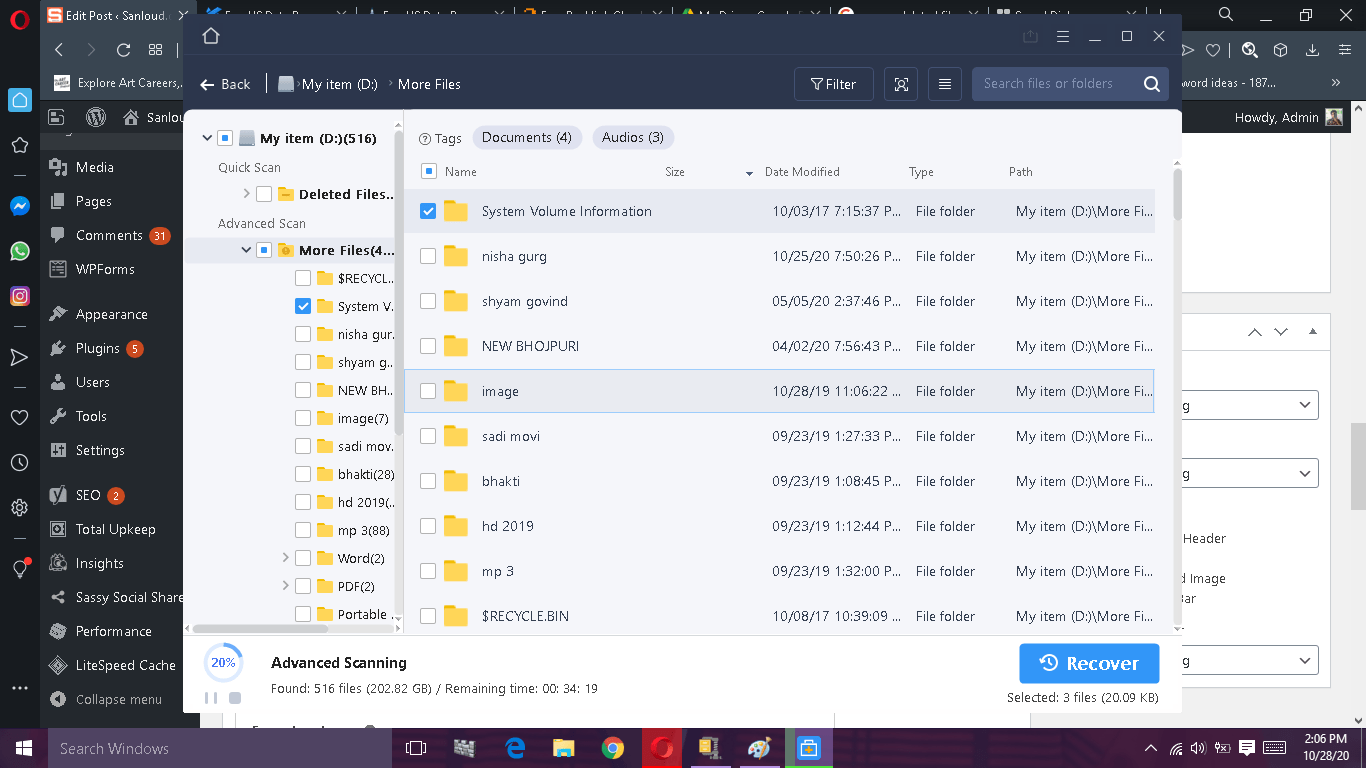Click the tree panel horizontal scrollbar
Viewport: 1366px width, 768px height.
coord(261,628)
